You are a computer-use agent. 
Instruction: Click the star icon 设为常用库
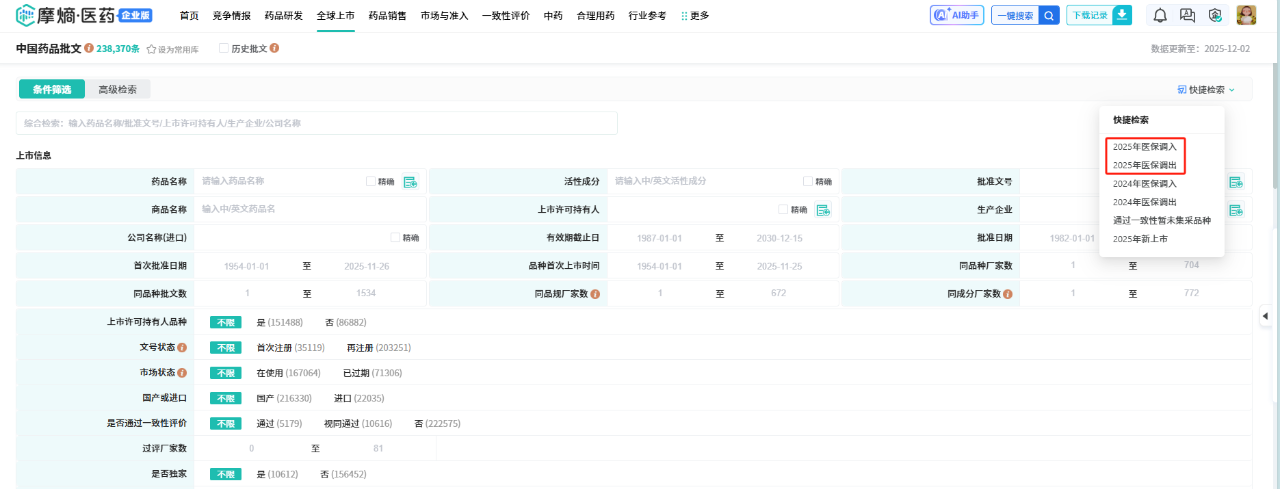pos(152,49)
